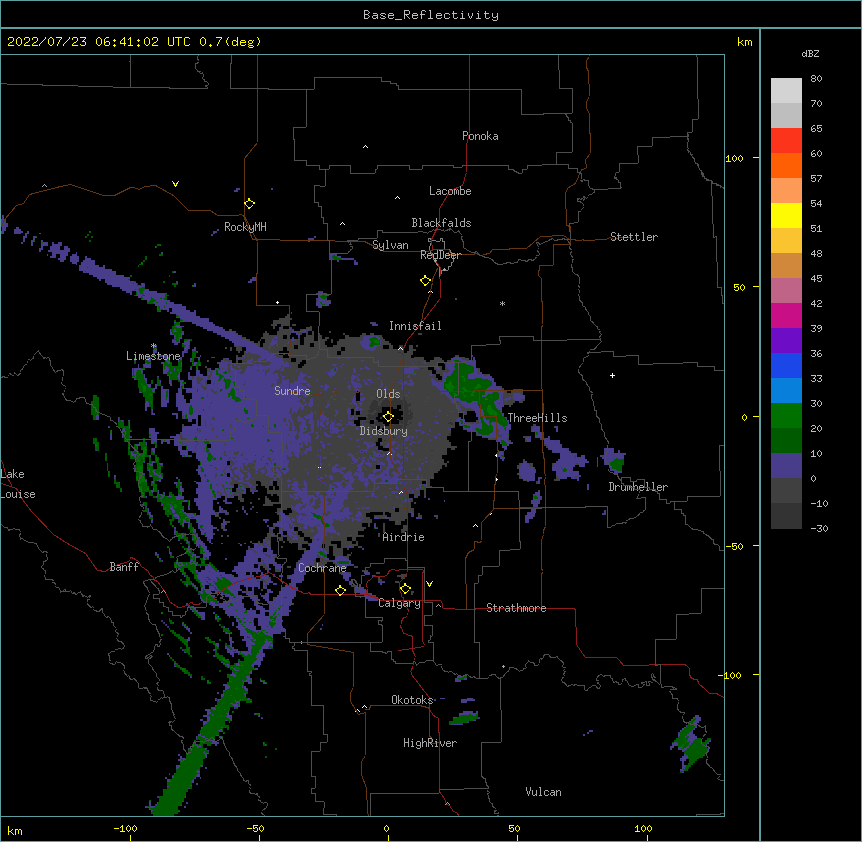Screen dimensions: 862x842
Task: Click the Airdrie label
Action: point(403,537)
